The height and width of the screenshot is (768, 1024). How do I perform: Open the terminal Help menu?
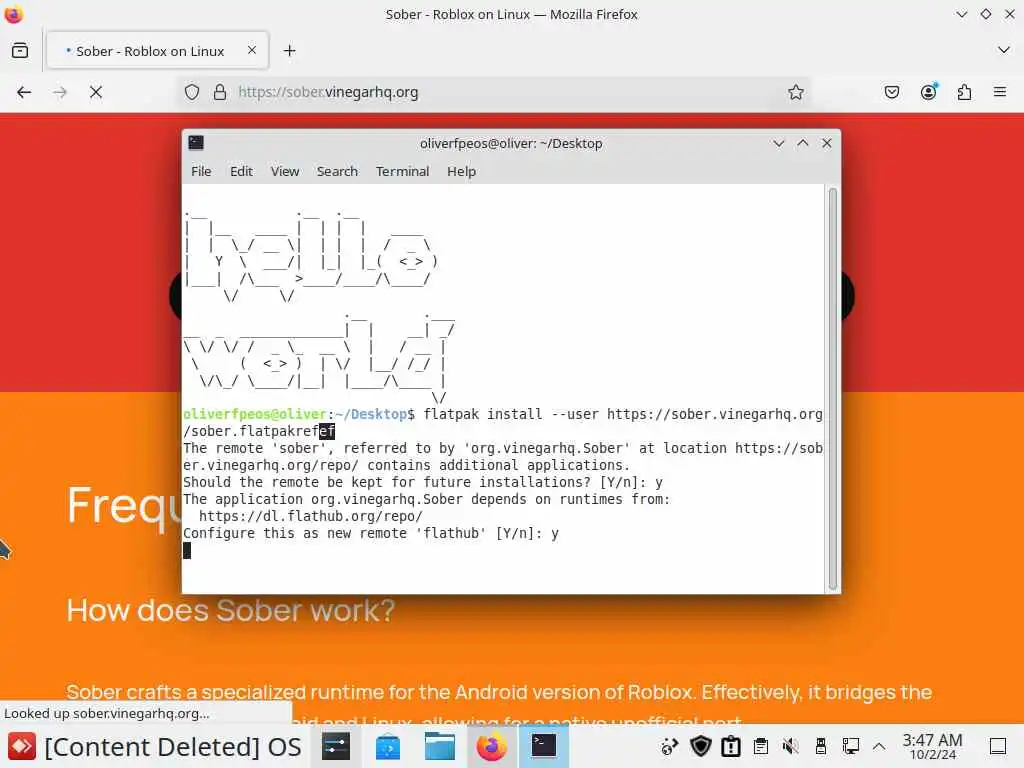point(461,171)
